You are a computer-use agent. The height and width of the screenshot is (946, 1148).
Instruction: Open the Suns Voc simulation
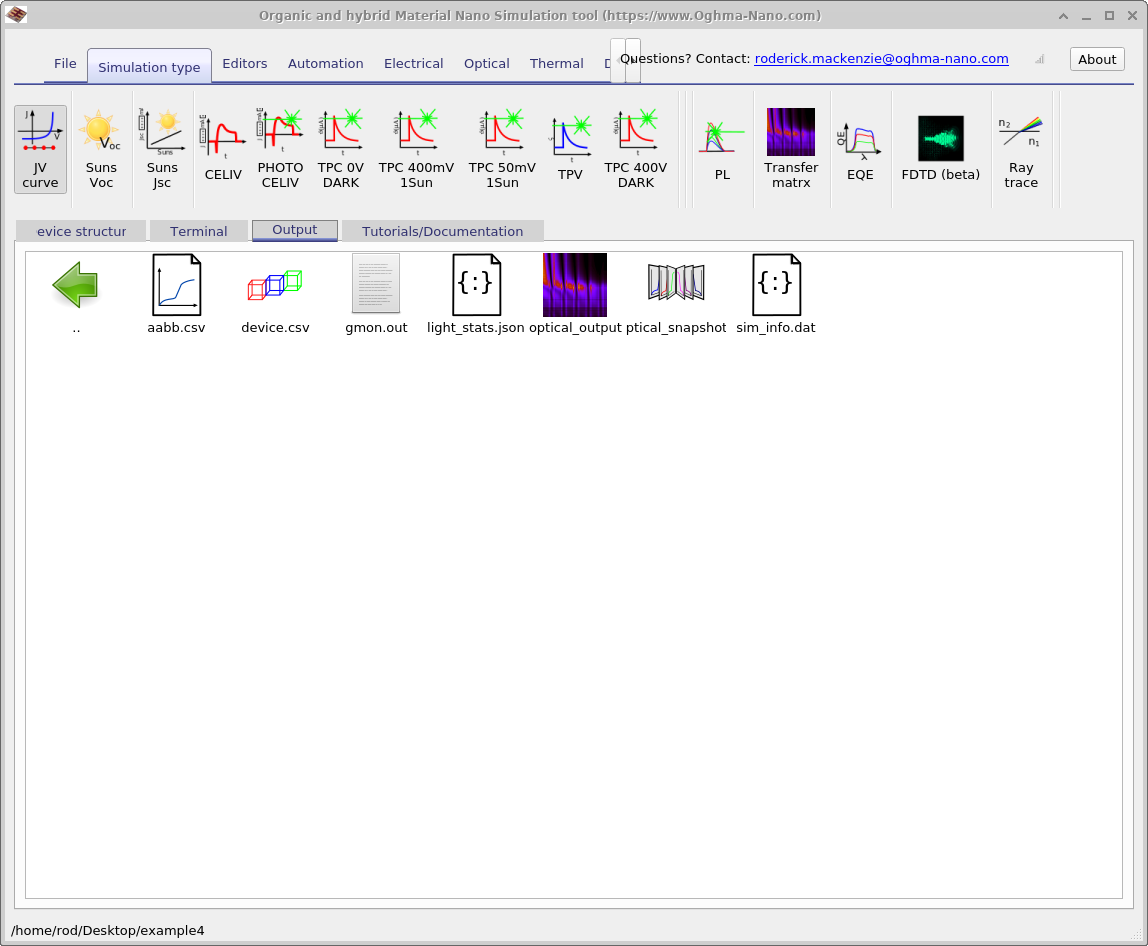tap(101, 148)
